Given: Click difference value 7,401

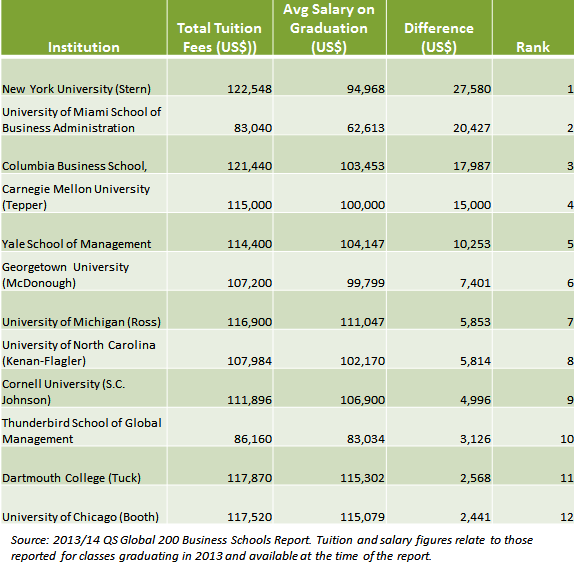Looking at the screenshot, I should [x=475, y=283].
